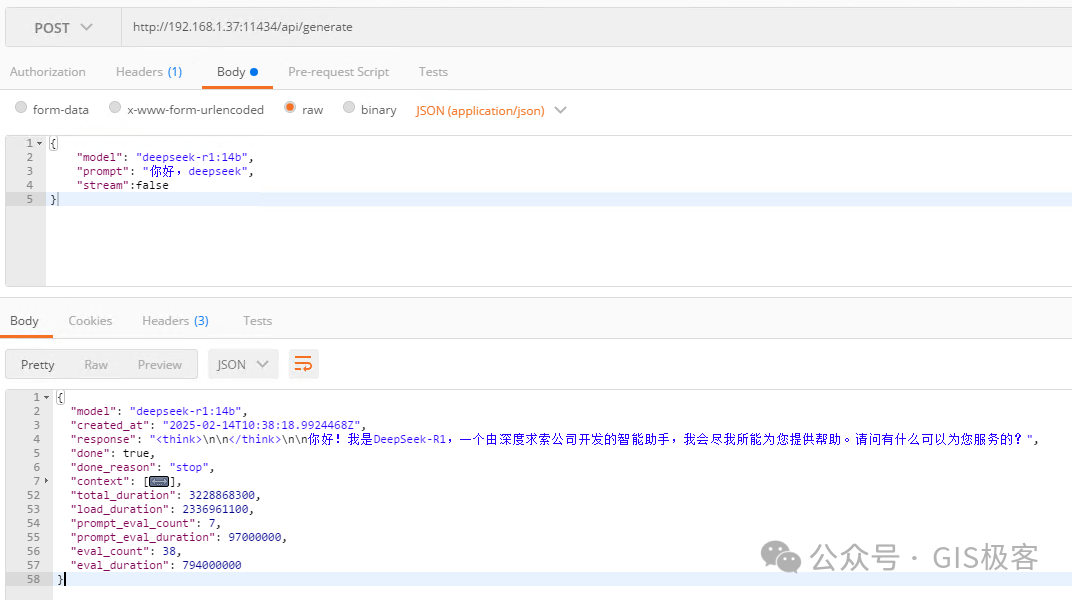Viewport: 1072px width, 600px height.
Task: Click the response "model" value line
Action: tap(159, 411)
